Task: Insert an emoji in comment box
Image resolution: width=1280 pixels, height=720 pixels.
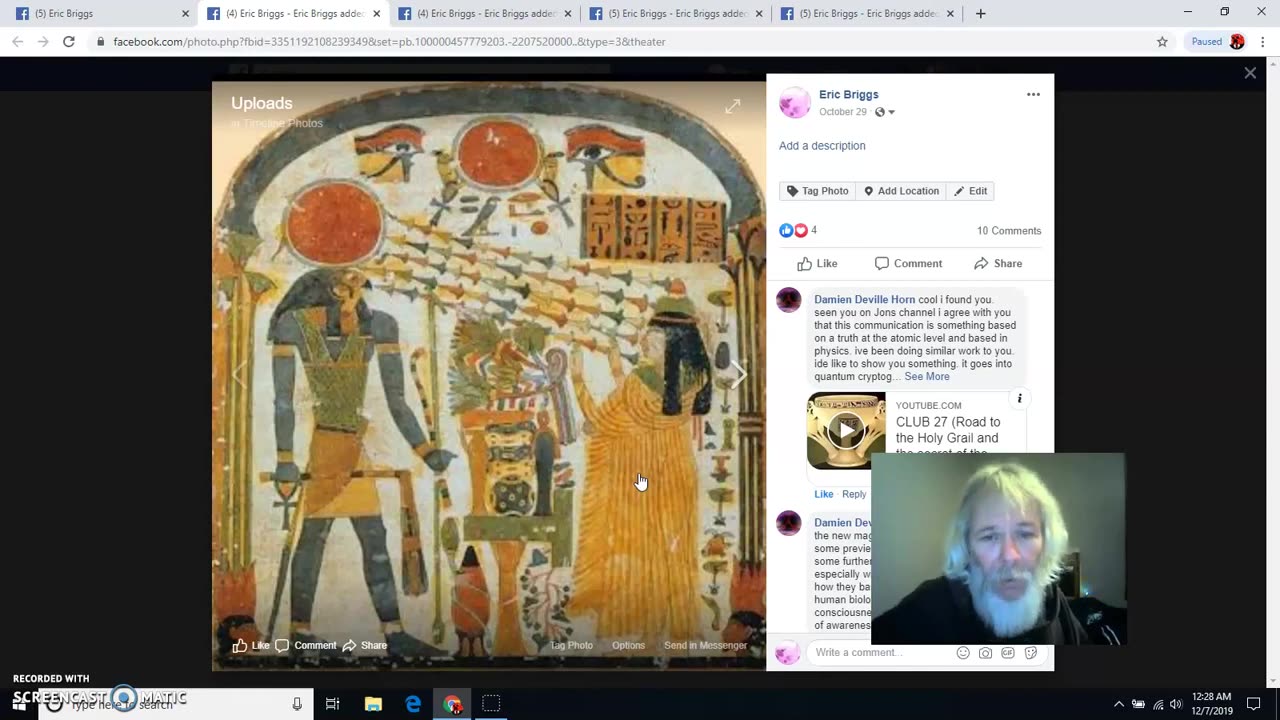Action: point(963,653)
